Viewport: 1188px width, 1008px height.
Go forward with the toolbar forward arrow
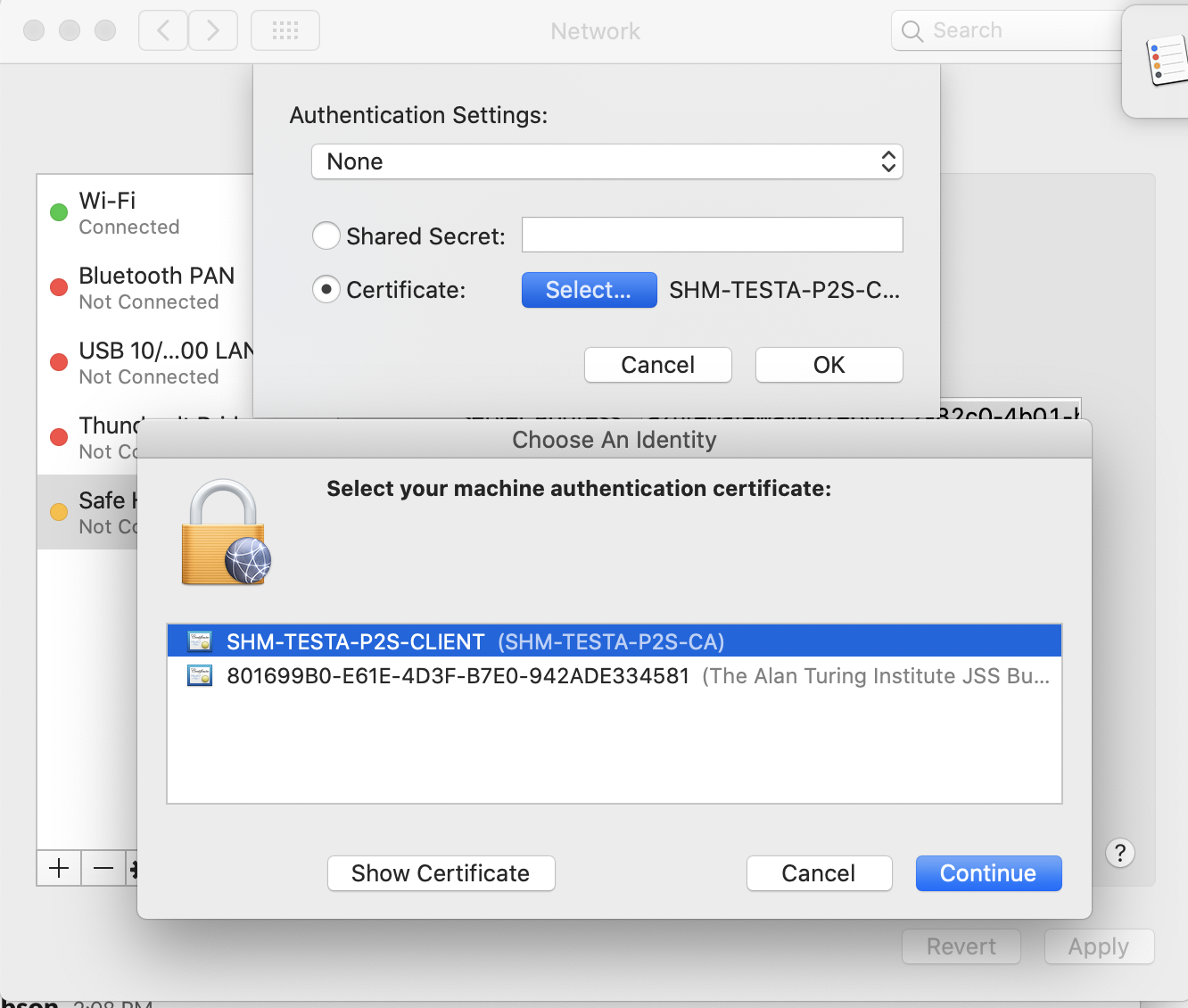(213, 31)
